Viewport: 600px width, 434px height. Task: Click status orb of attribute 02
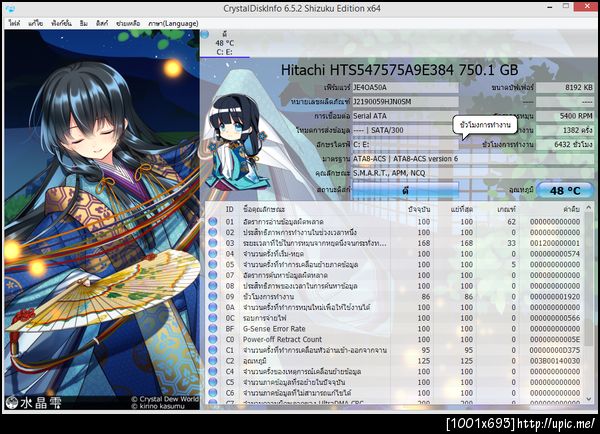tap(213, 232)
